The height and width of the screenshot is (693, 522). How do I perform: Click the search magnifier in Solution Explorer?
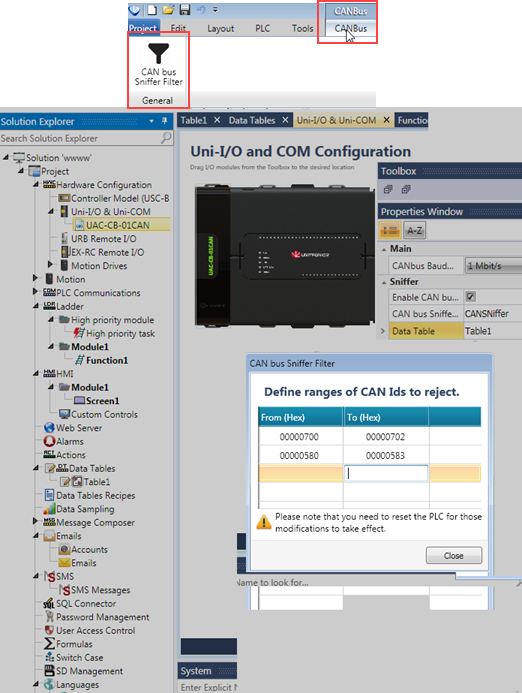click(166, 138)
